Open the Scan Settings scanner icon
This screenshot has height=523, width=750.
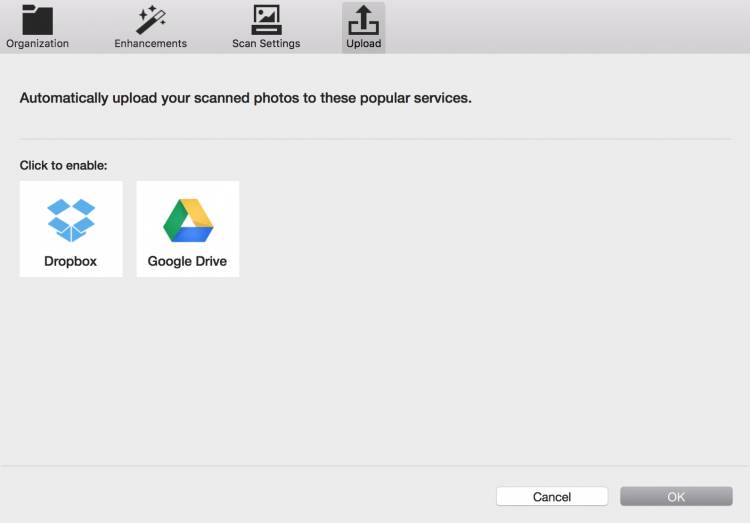click(266, 20)
